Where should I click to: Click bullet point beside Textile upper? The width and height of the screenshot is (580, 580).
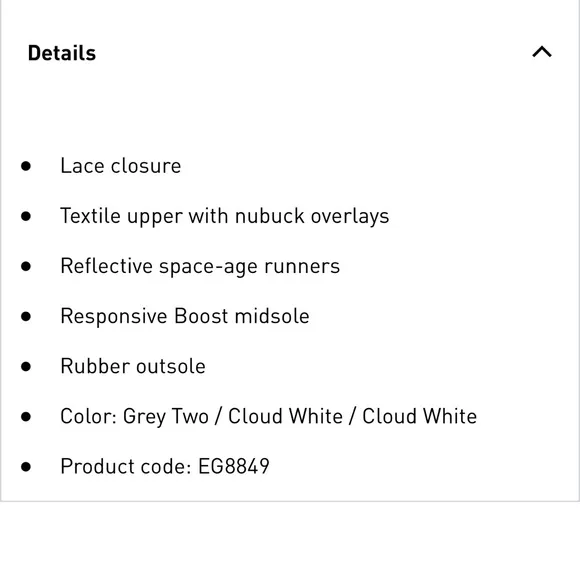pyautogui.click(x=26, y=216)
